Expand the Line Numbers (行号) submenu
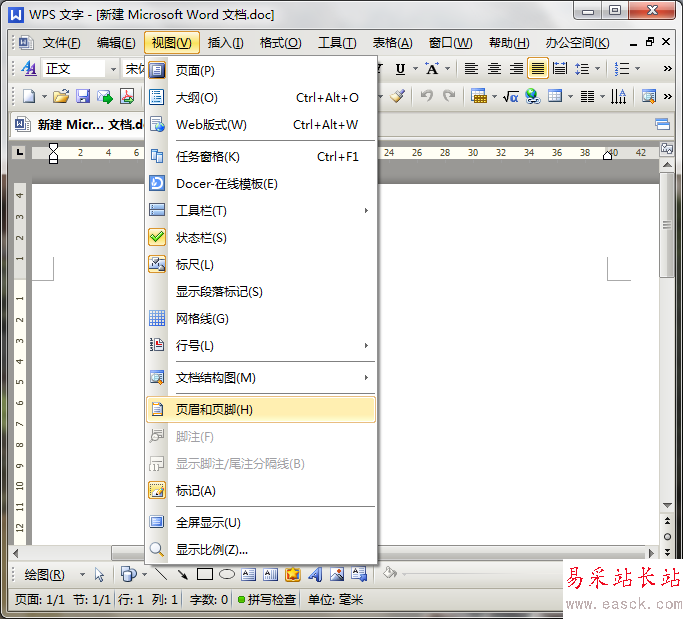Viewport: 683px width, 619px height. click(x=261, y=346)
